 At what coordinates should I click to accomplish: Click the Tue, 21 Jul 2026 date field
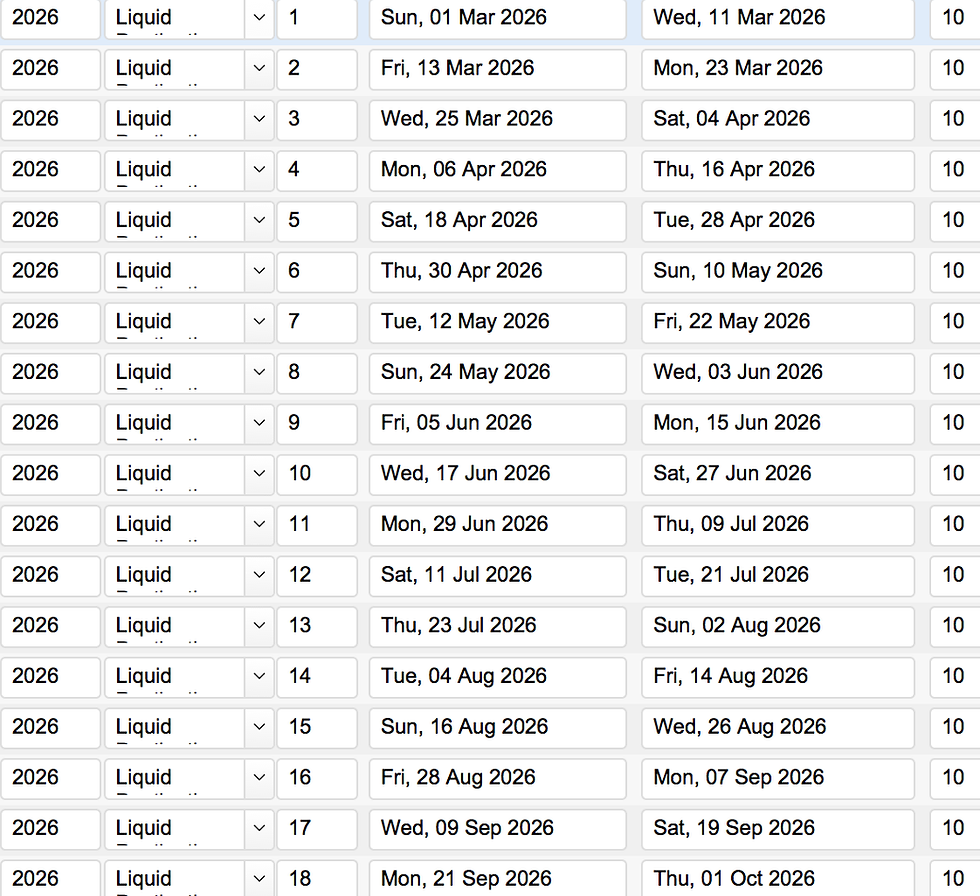tap(777, 575)
